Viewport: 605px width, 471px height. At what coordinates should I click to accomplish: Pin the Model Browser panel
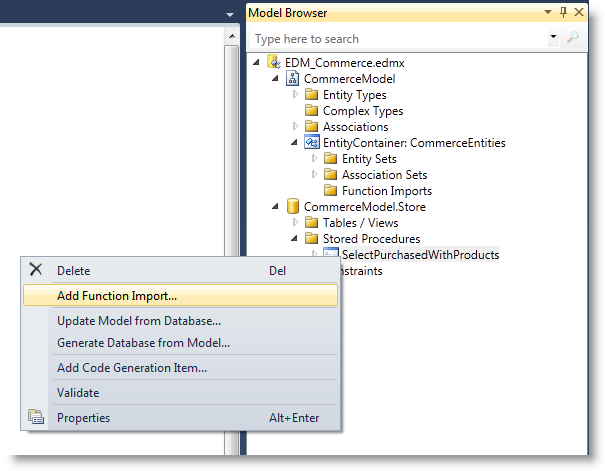coord(563,13)
